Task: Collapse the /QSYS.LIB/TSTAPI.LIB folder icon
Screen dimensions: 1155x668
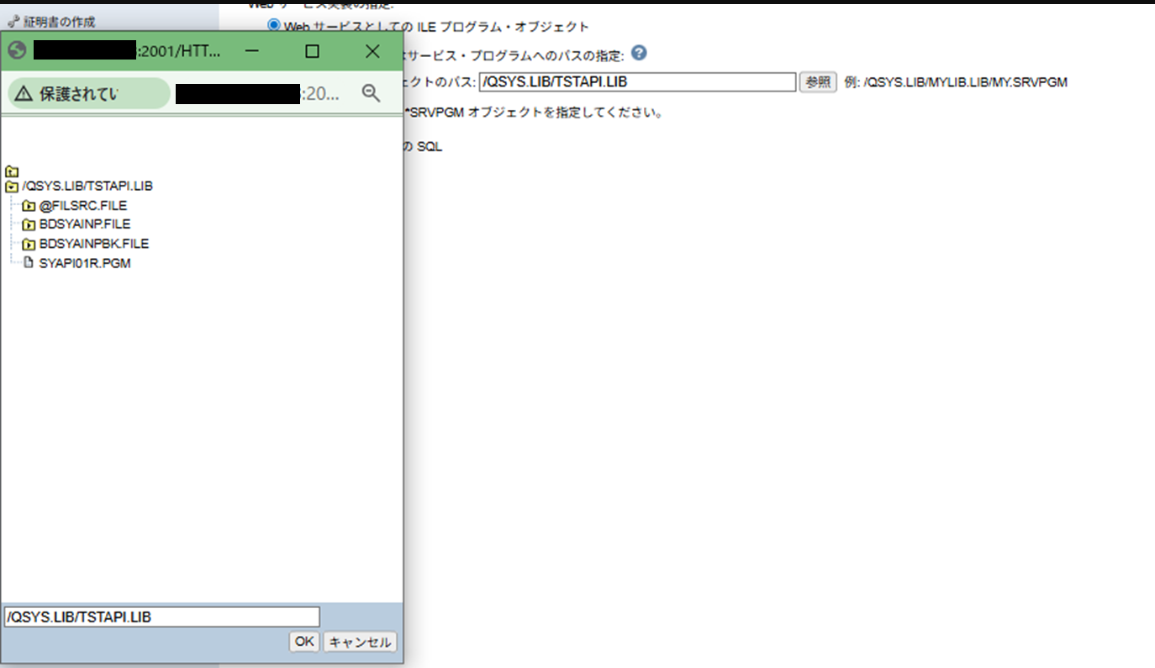Action: tap(12, 186)
